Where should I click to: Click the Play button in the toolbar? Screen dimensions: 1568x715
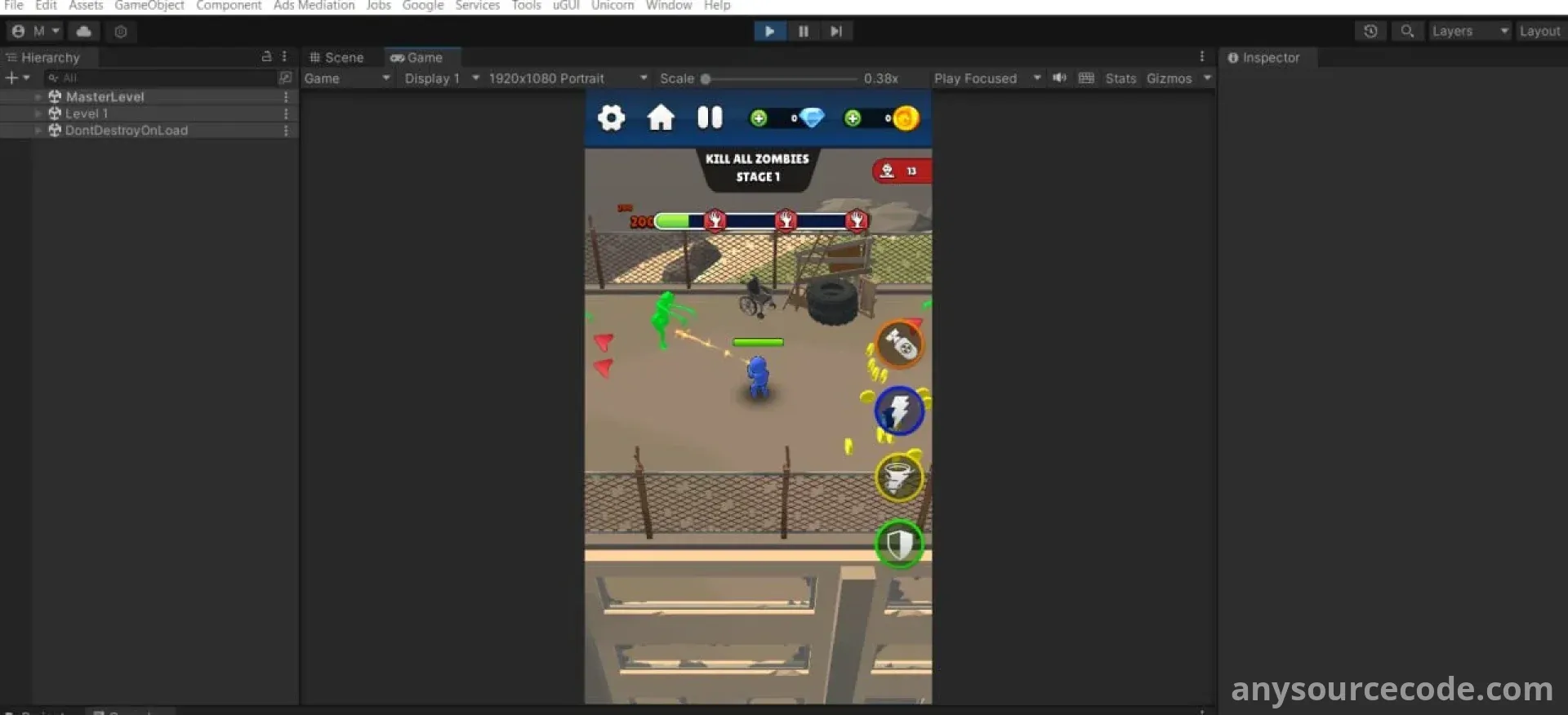coord(769,31)
